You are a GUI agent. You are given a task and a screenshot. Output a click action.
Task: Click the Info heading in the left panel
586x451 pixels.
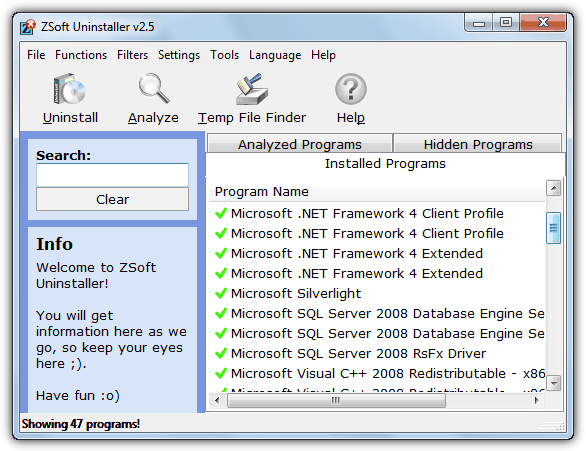coord(55,244)
